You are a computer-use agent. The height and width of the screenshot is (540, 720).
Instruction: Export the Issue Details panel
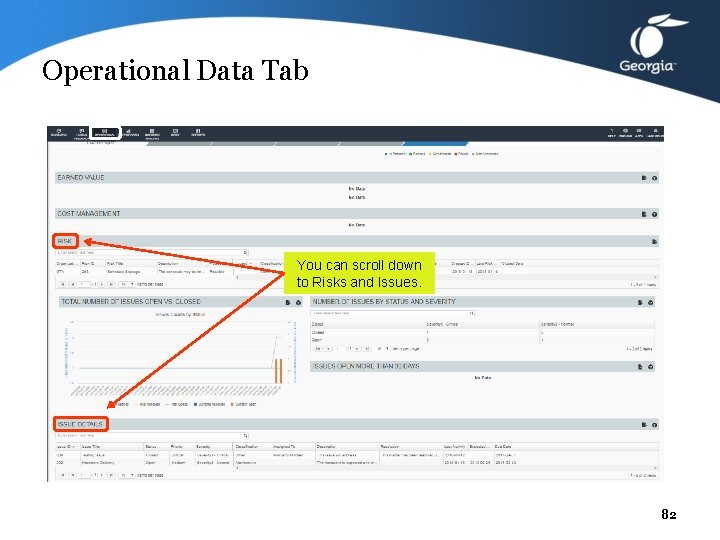click(644, 425)
